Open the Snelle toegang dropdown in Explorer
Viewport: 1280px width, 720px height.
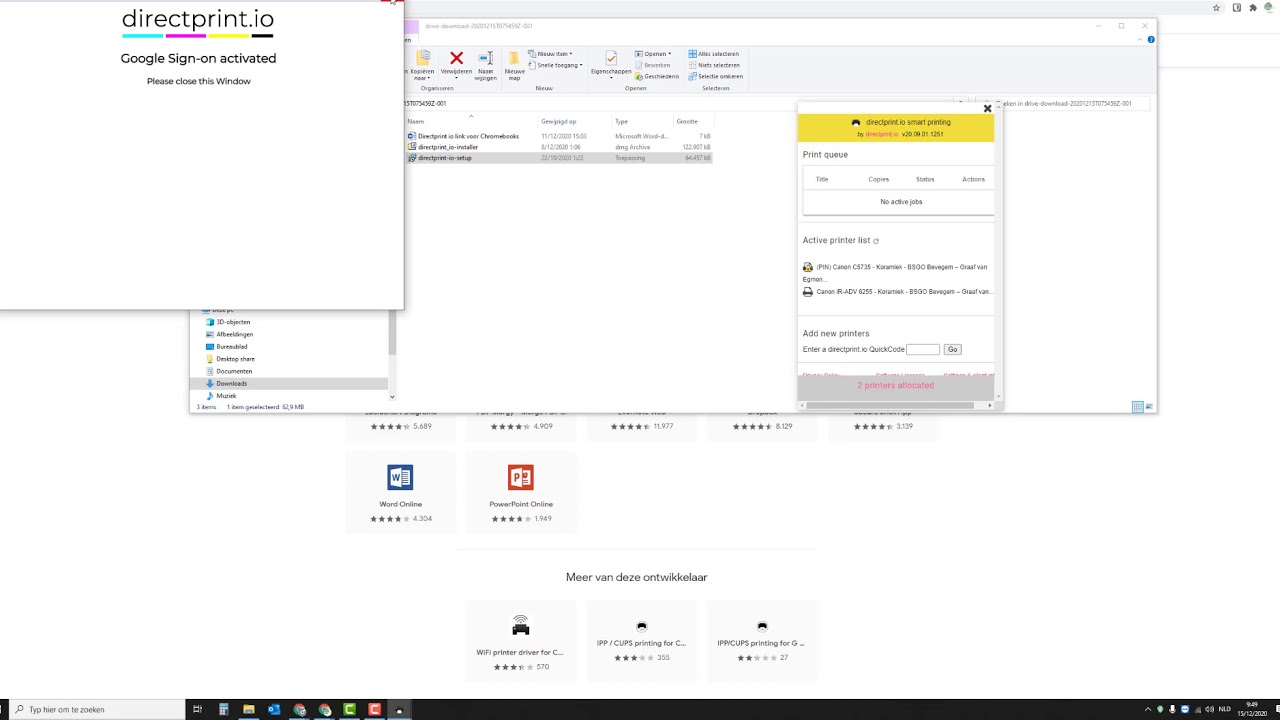[x=557, y=65]
